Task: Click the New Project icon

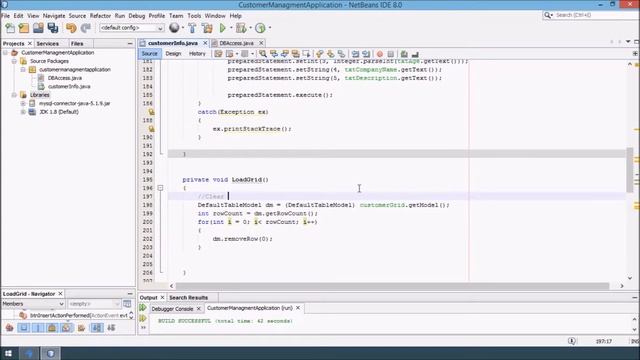Action: [x=24, y=28]
